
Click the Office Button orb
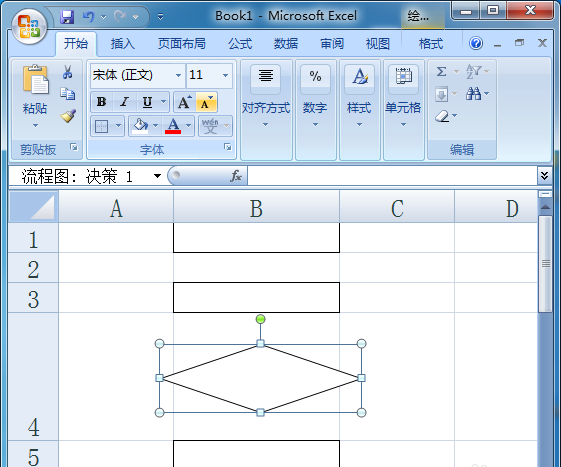click(x=29, y=27)
